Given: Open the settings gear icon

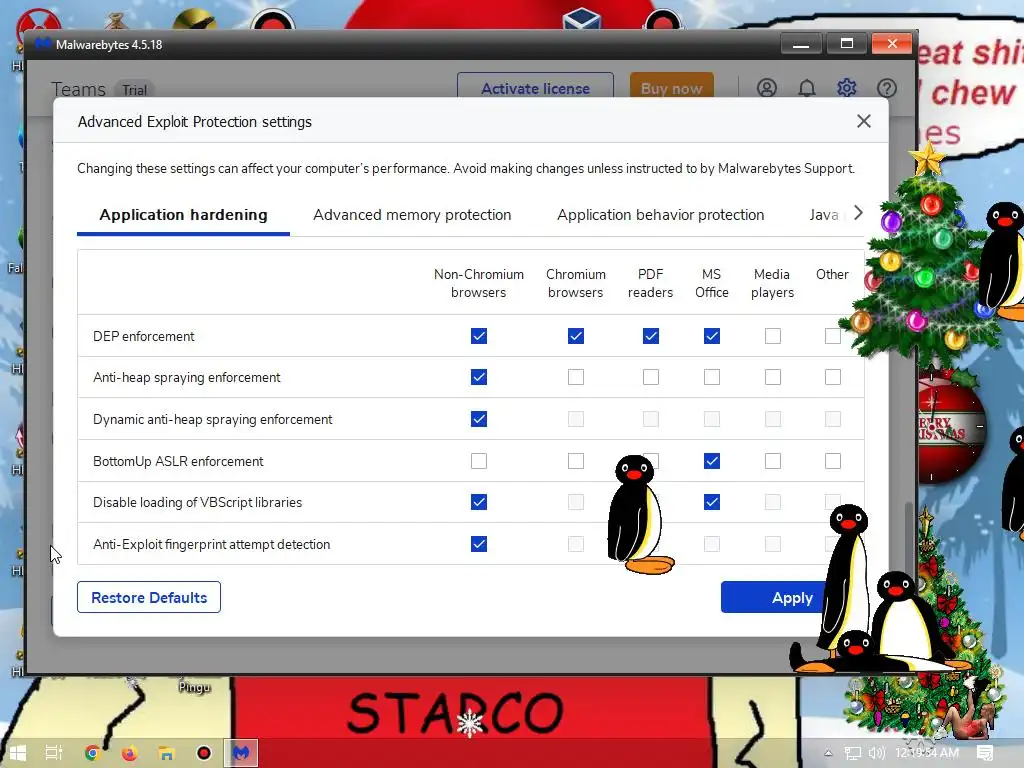Looking at the screenshot, I should (847, 88).
